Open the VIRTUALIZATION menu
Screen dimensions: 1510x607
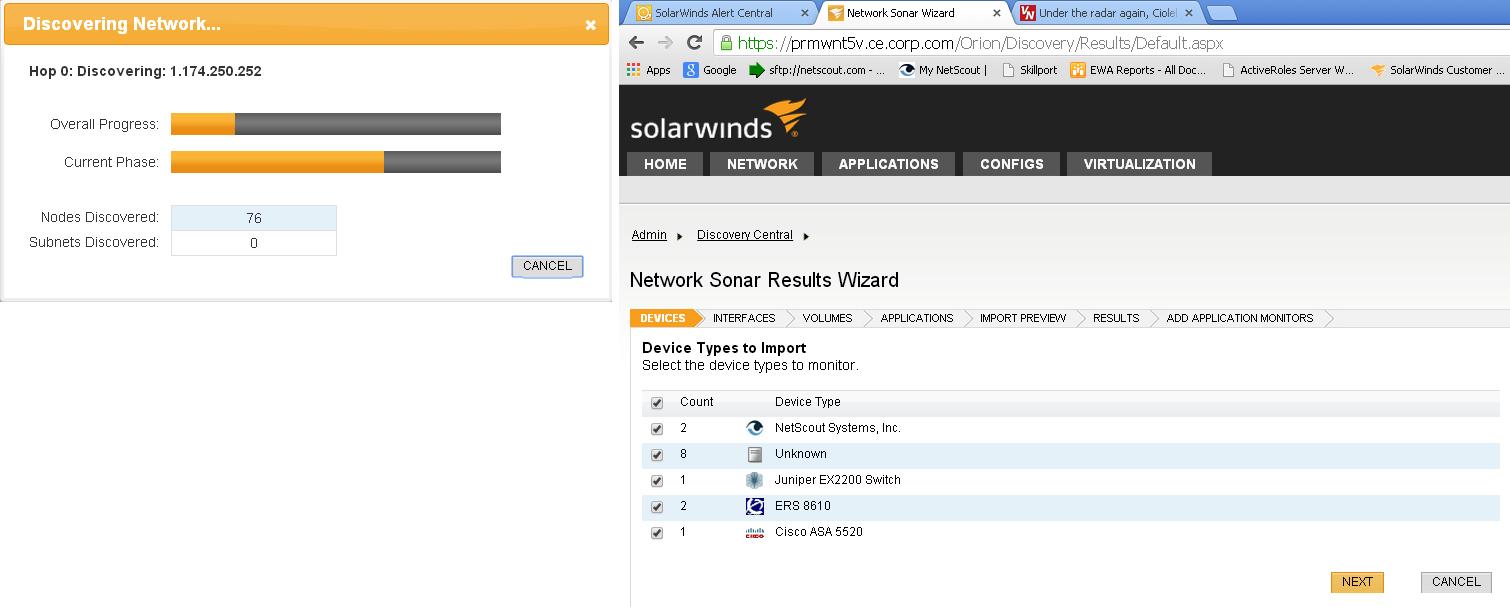(x=1139, y=164)
